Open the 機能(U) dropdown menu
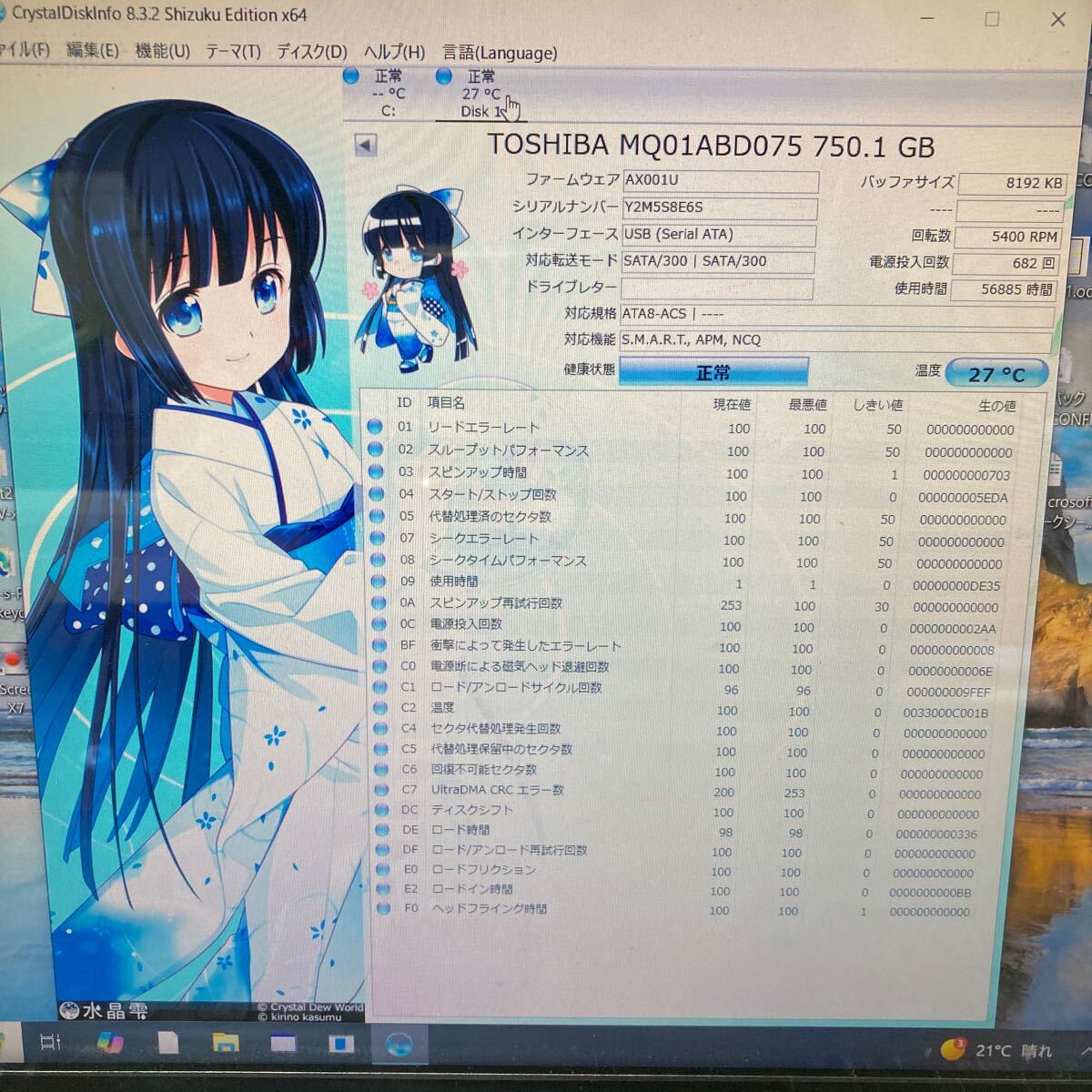This screenshot has height=1092, width=1092. point(162,53)
